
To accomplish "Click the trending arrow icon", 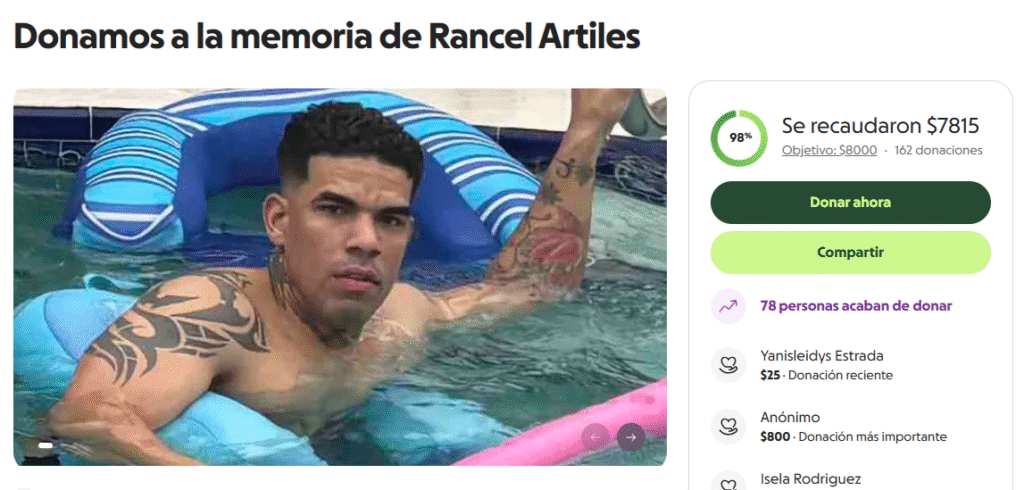I will pyautogui.click(x=728, y=306).
